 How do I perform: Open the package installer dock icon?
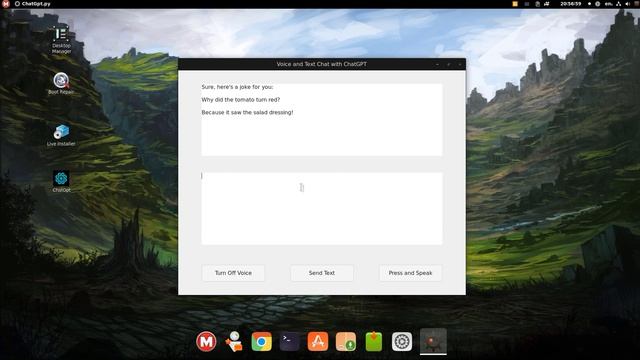(x=346, y=341)
